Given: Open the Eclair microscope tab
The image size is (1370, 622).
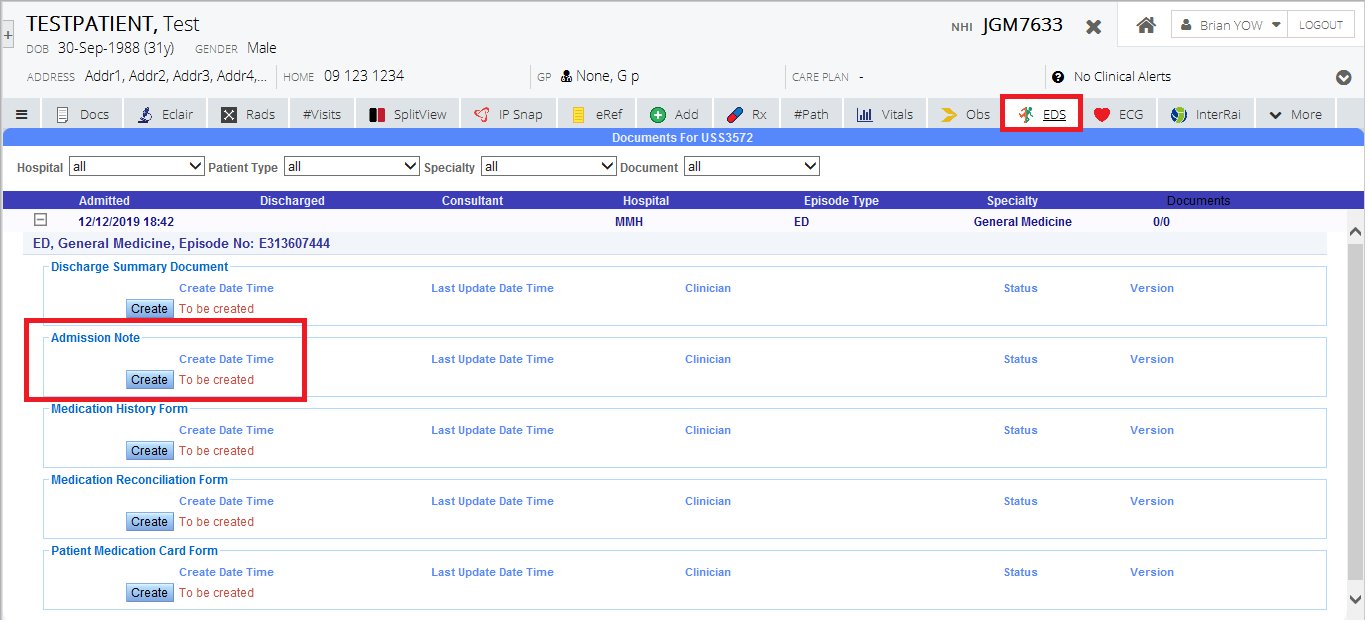Looking at the screenshot, I should pyautogui.click(x=167, y=115).
